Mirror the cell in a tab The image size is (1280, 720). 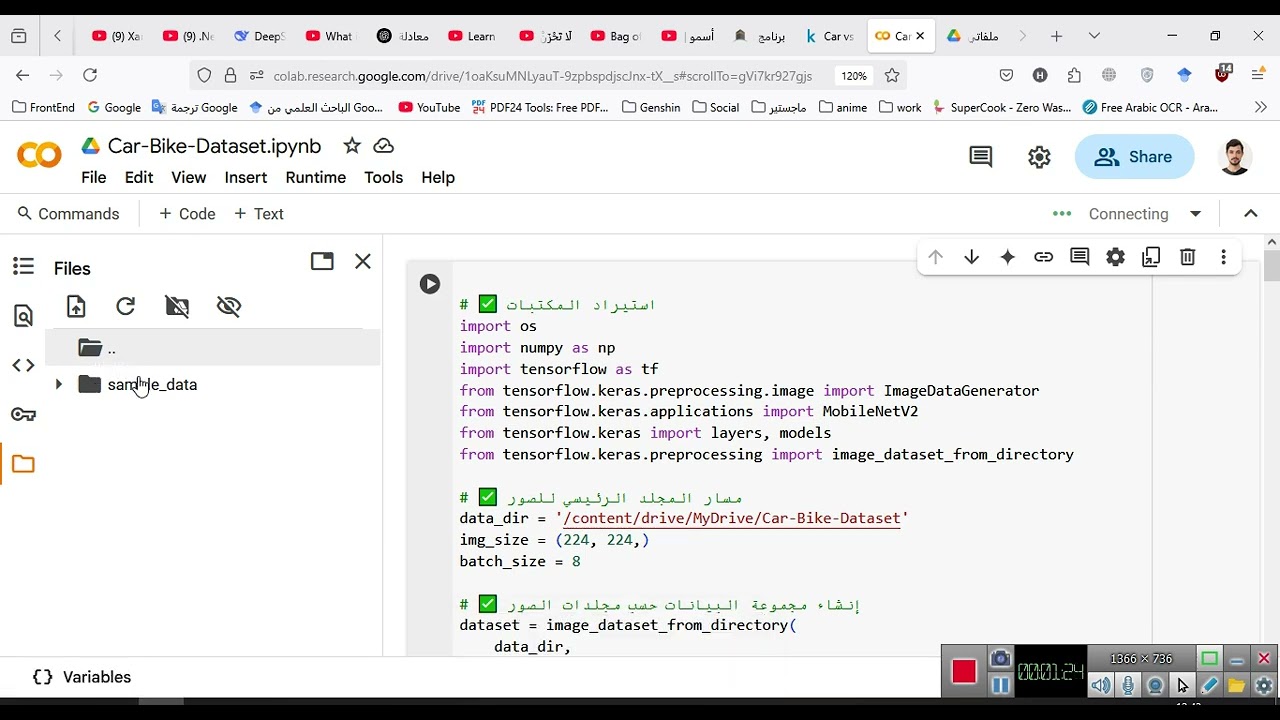point(1151,257)
